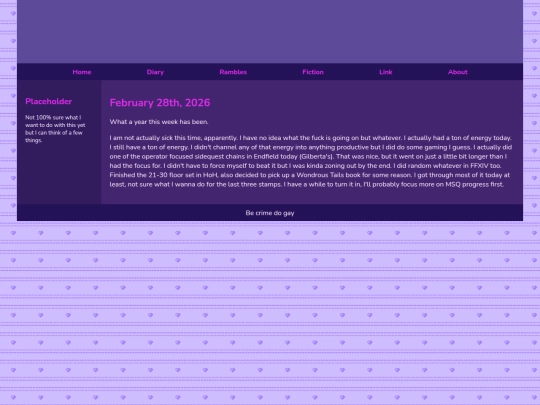Go to the Diary section
The image size is (540, 405).
point(155,72)
